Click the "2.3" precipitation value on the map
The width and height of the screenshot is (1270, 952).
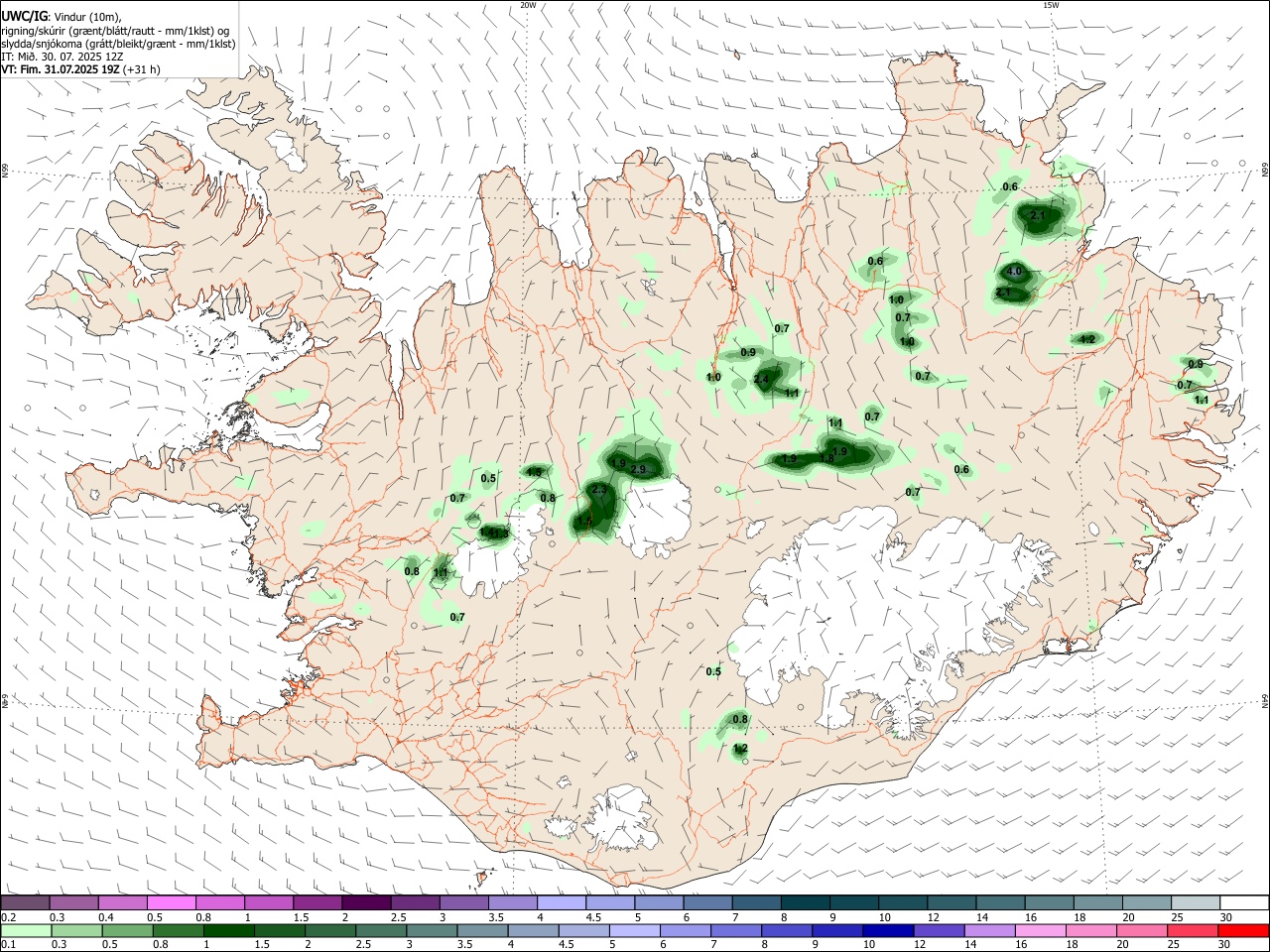tap(599, 490)
